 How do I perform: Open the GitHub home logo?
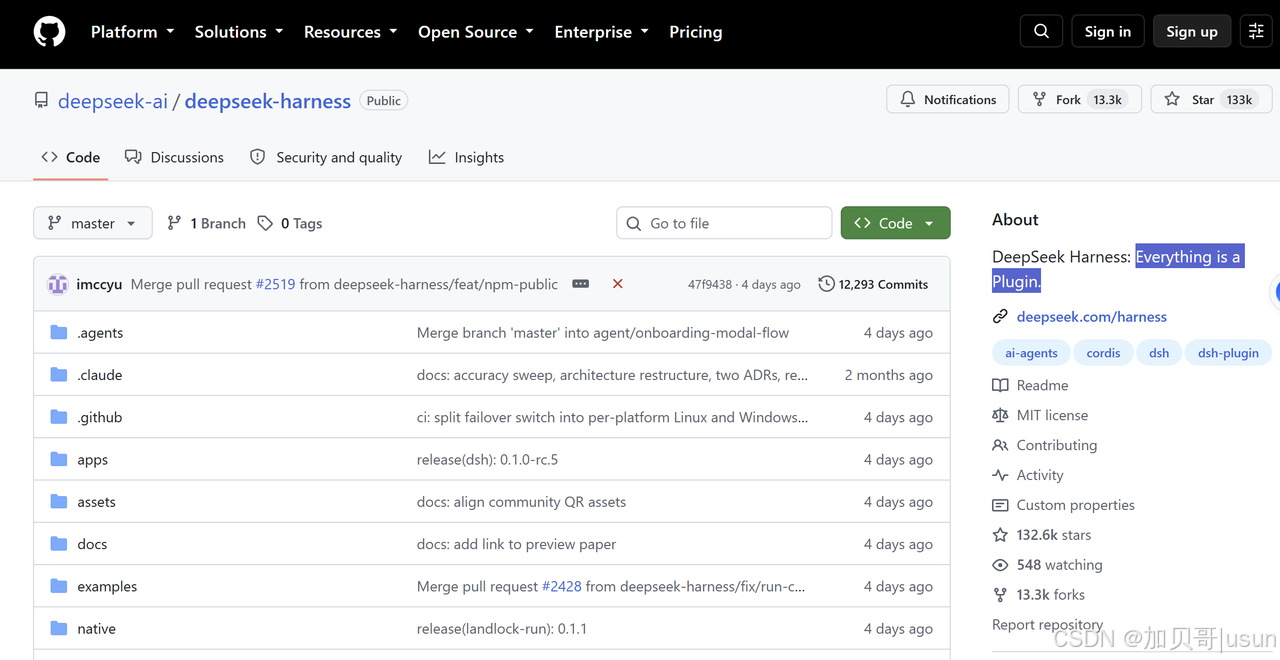tap(49, 32)
